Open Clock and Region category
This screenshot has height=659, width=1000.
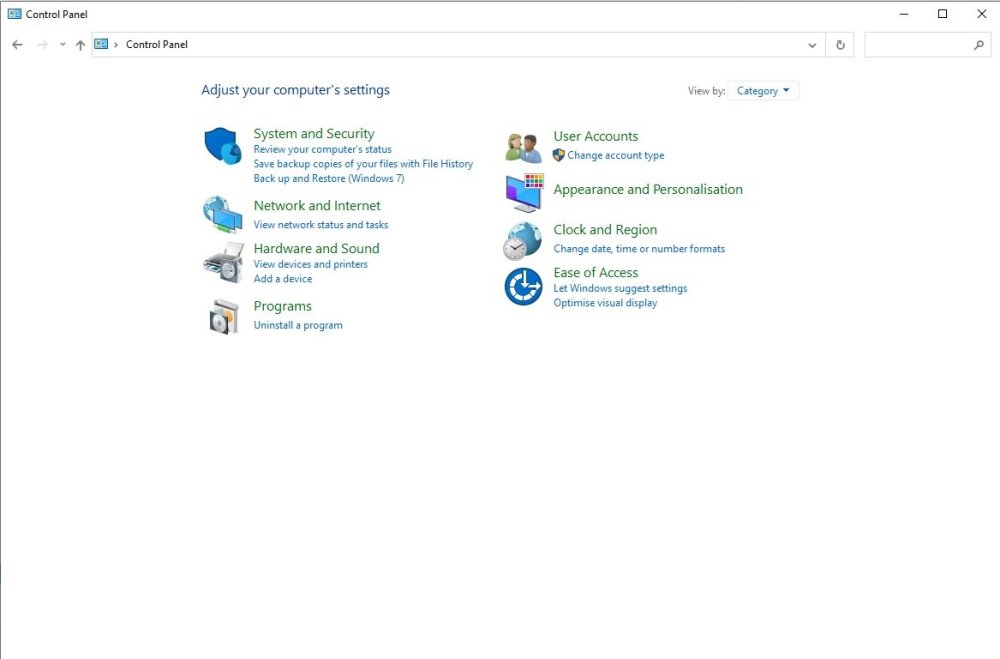(605, 230)
